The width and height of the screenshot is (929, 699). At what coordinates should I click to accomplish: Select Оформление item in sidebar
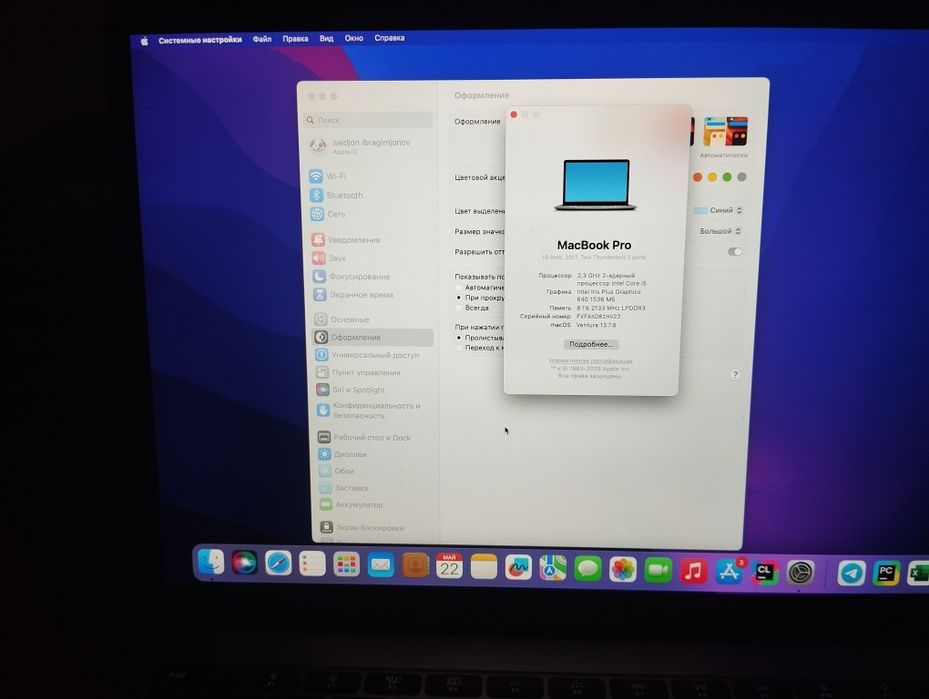pyautogui.click(x=373, y=337)
